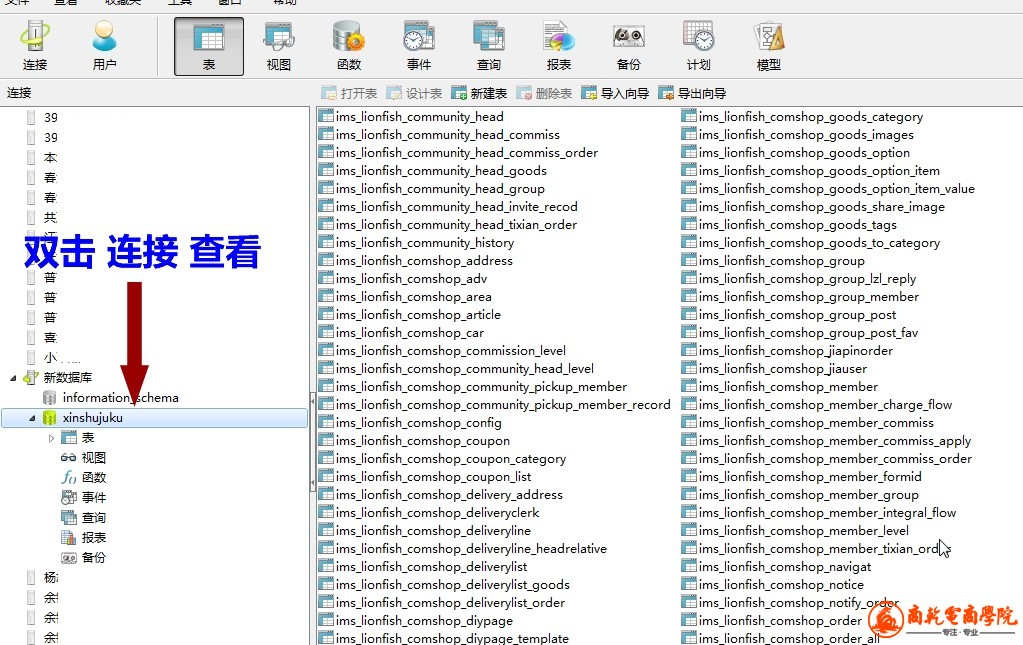The width and height of the screenshot is (1023, 645).
Task: Open the 函数 (Function) toolbar icon
Action: [349, 46]
